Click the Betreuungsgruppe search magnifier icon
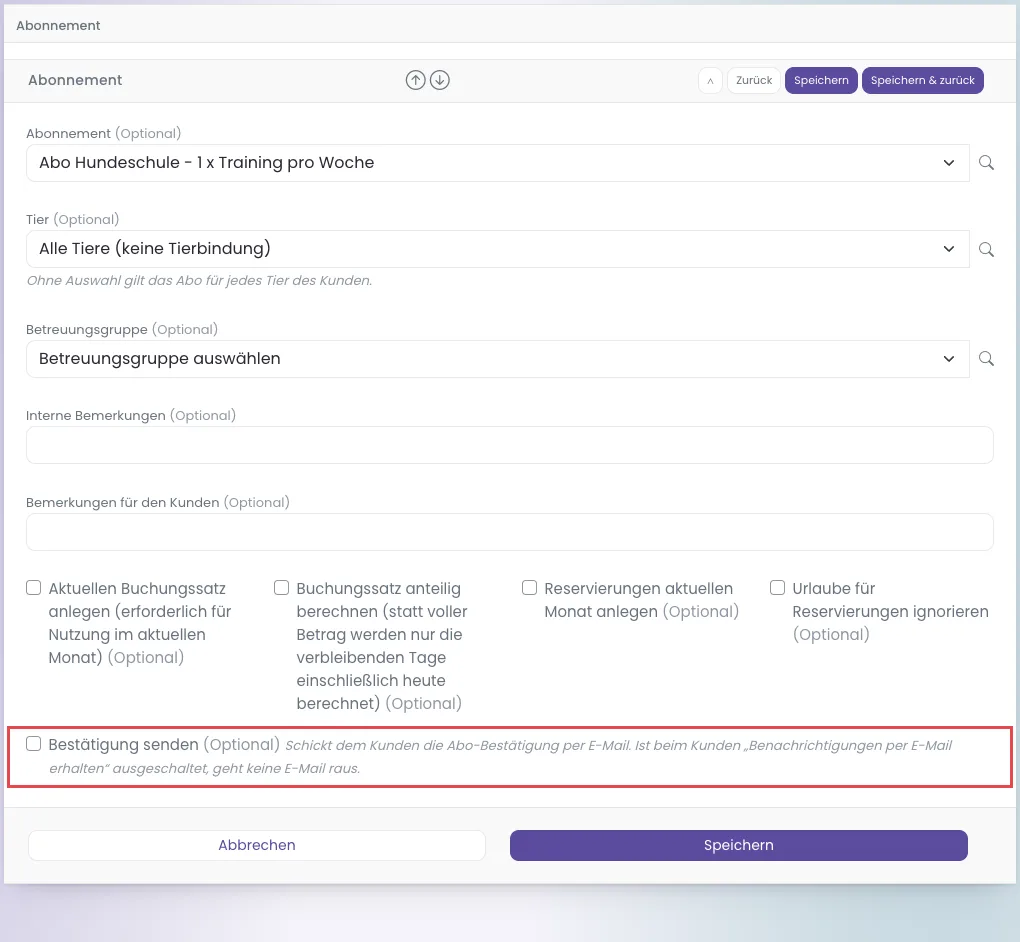The height and width of the screenshot is (942, 1020). click(986, 358)
